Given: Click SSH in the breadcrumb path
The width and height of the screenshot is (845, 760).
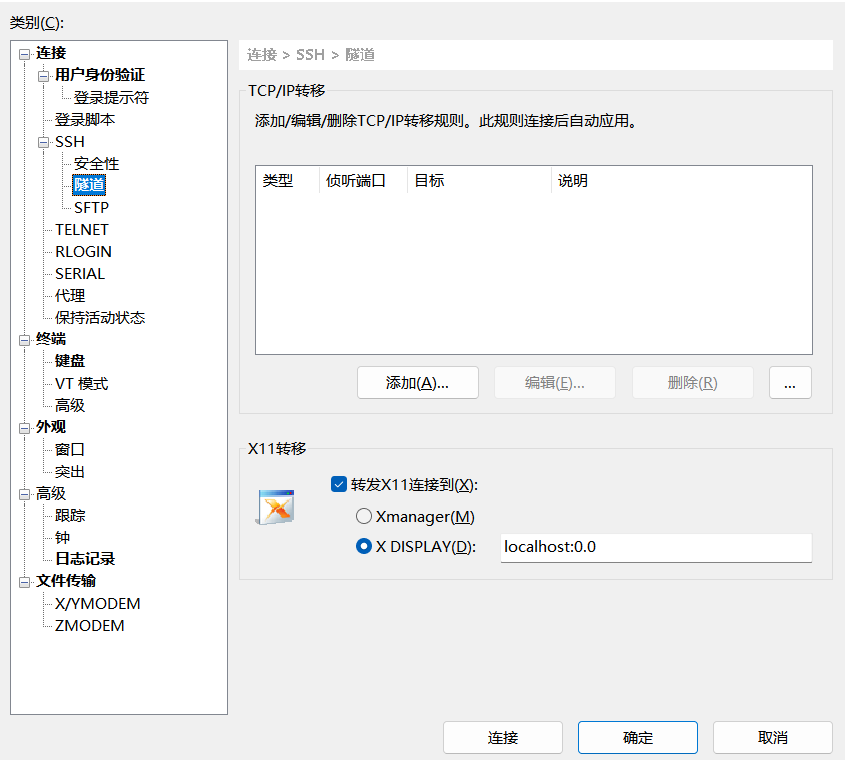Looking at the screenshot, I should [310, 54].
